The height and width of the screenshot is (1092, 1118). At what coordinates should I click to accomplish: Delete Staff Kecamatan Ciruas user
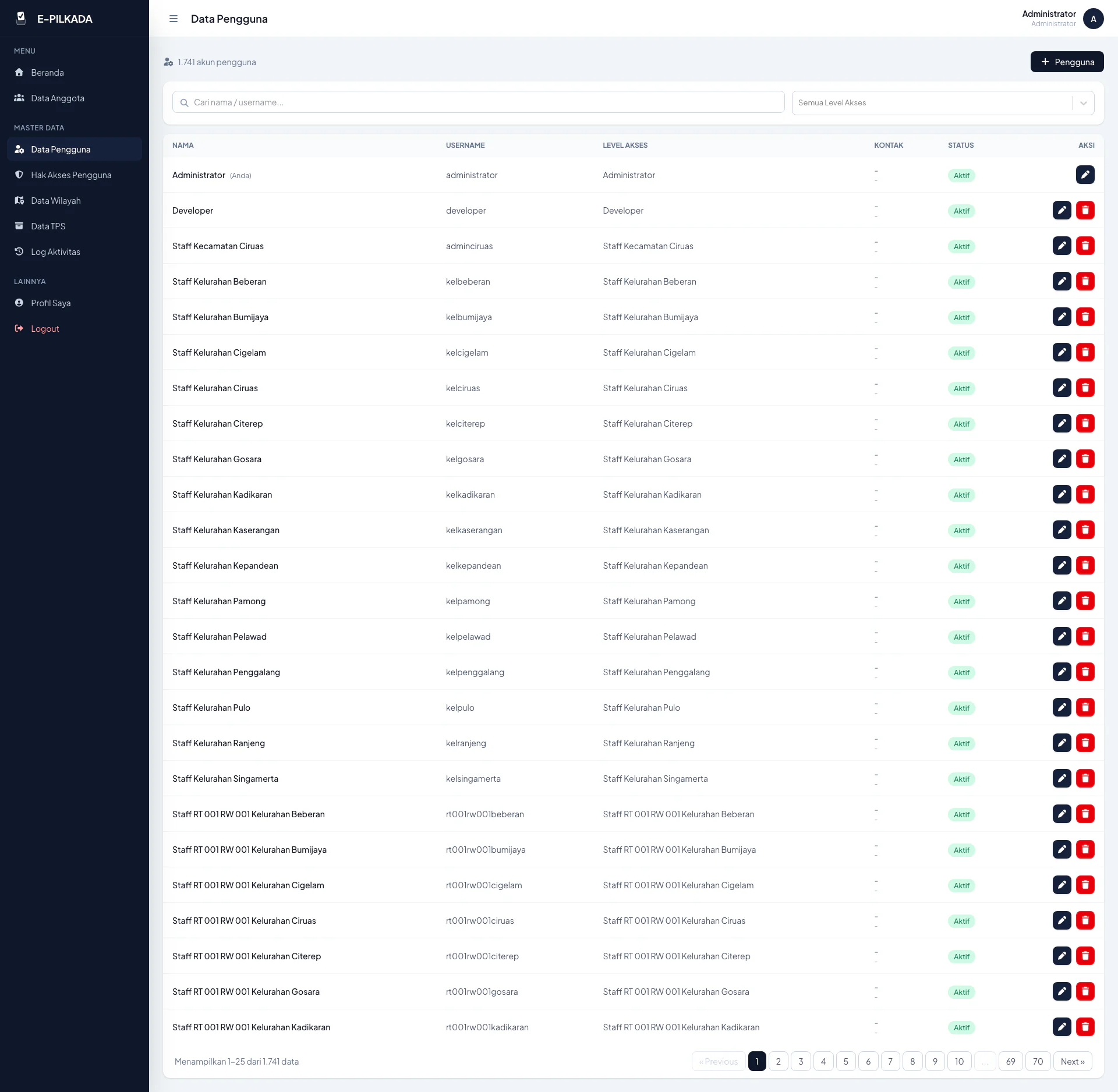[x=1085, y=246]
